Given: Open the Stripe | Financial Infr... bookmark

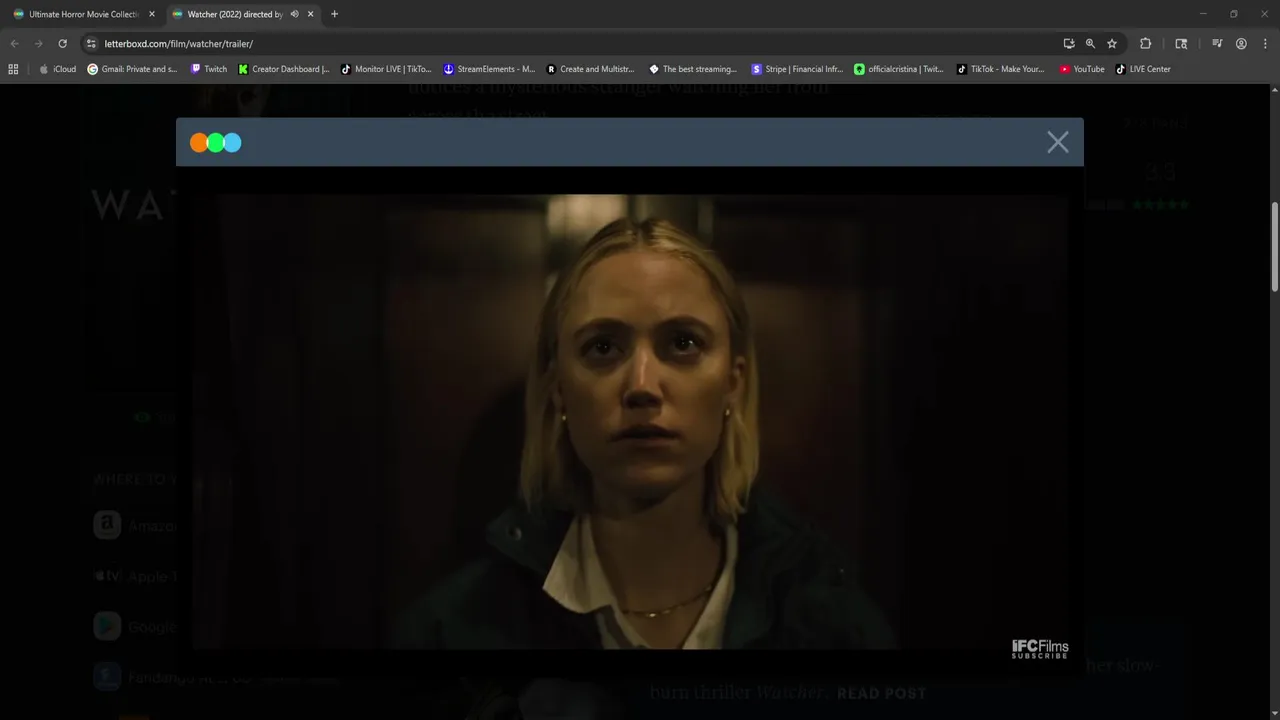Looking at the screenshot, I should coord(797,69).
